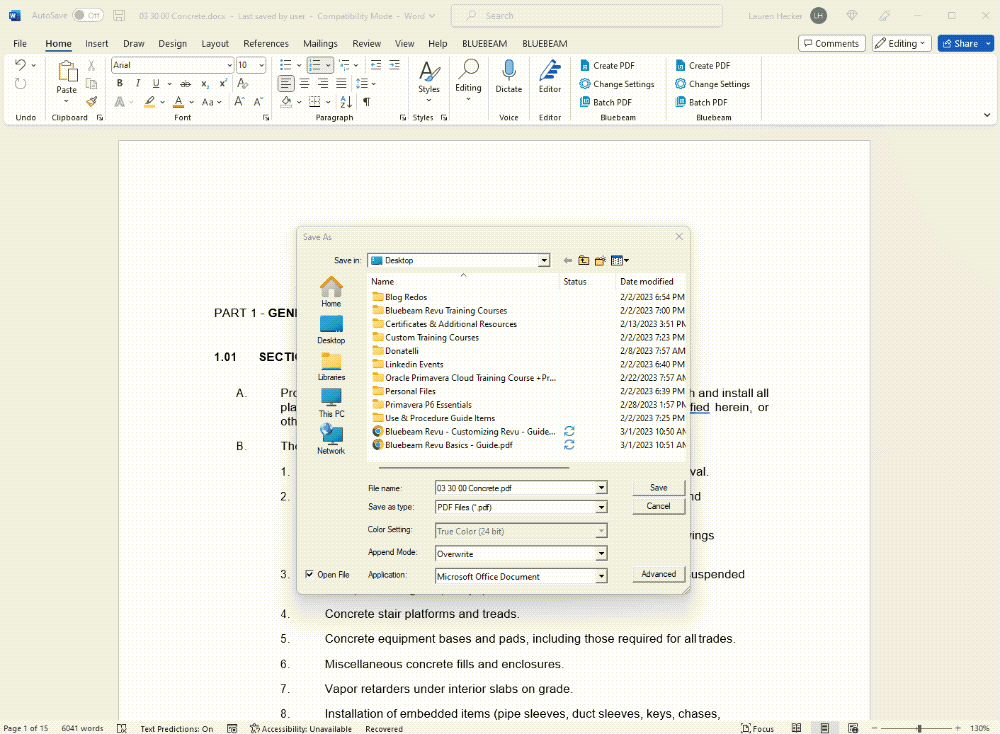The width and height of the screenshot is (1000, 734).
Task: Click the subscript icon in the Font group
Action: (205, 83)
